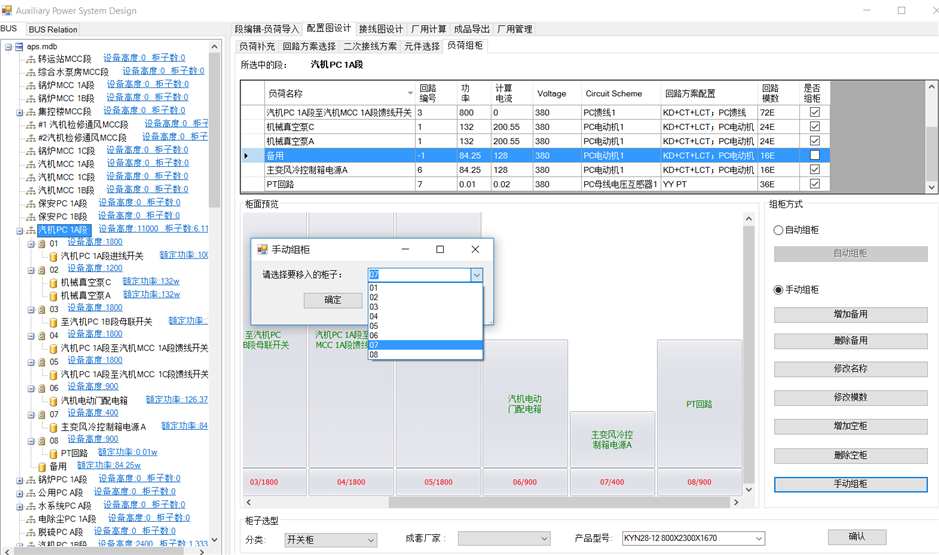Click the 汽机PC 1A段 bus node icon
The width and height of the screenshot is (939, 555).
[30, 230]
